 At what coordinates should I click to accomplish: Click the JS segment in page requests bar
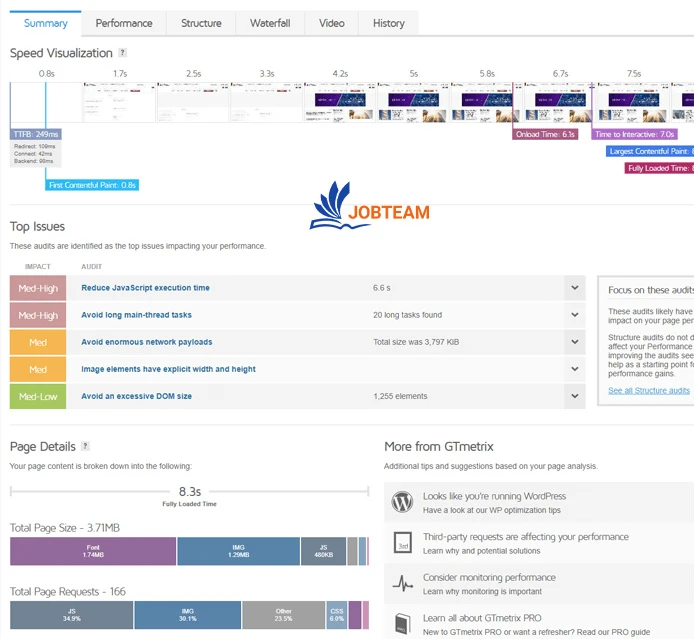click(x=71, y=615)
